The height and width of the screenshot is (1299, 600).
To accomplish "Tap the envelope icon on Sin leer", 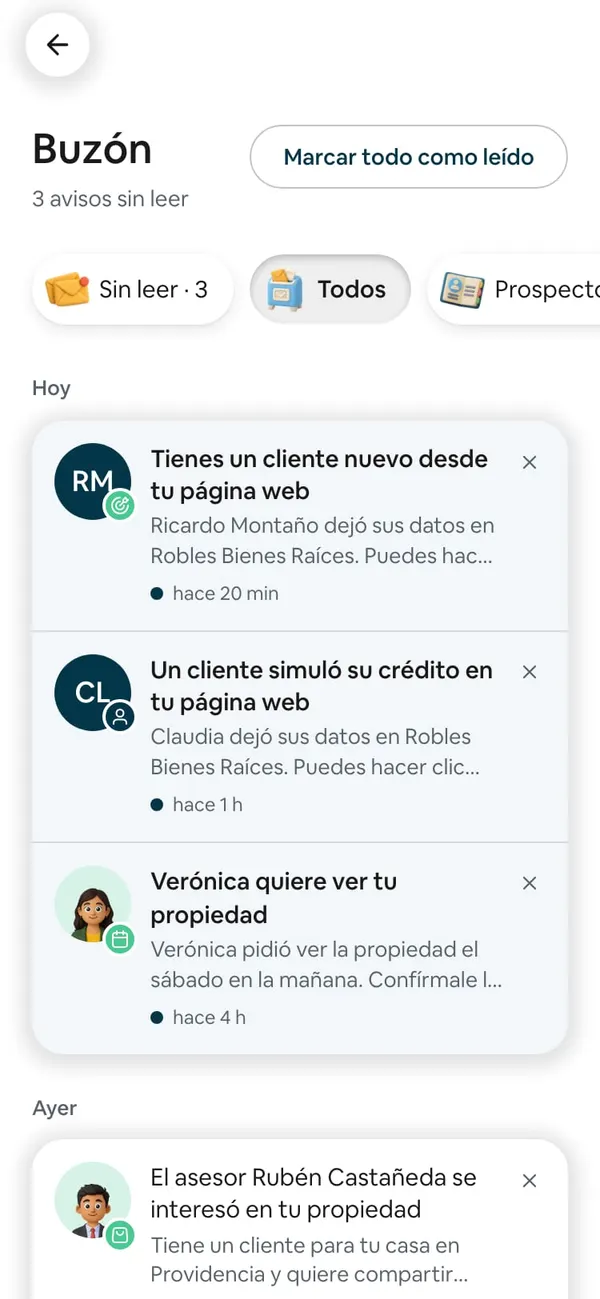I will point(68,290).
